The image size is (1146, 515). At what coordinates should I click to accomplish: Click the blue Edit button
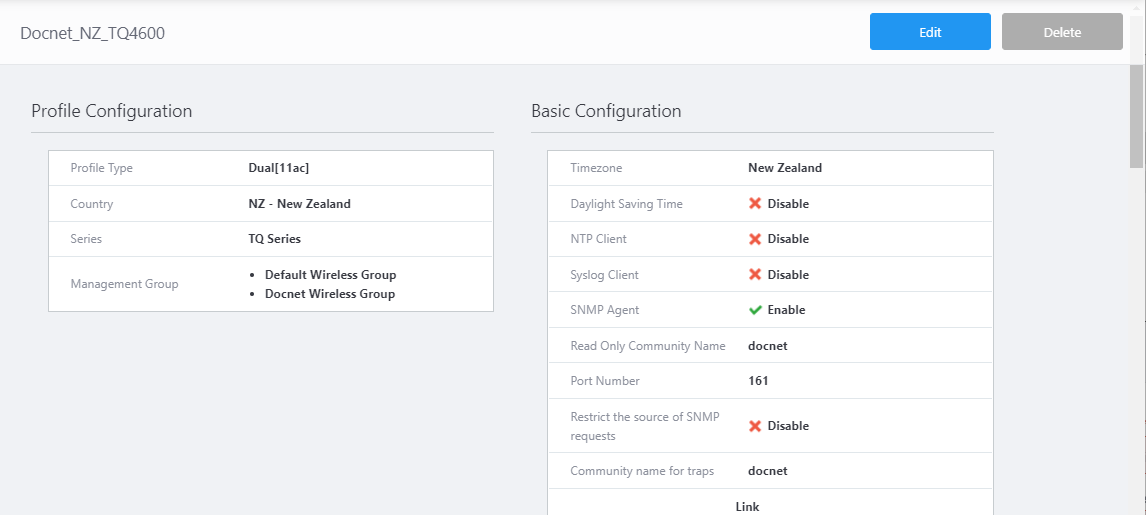[930, 32]
